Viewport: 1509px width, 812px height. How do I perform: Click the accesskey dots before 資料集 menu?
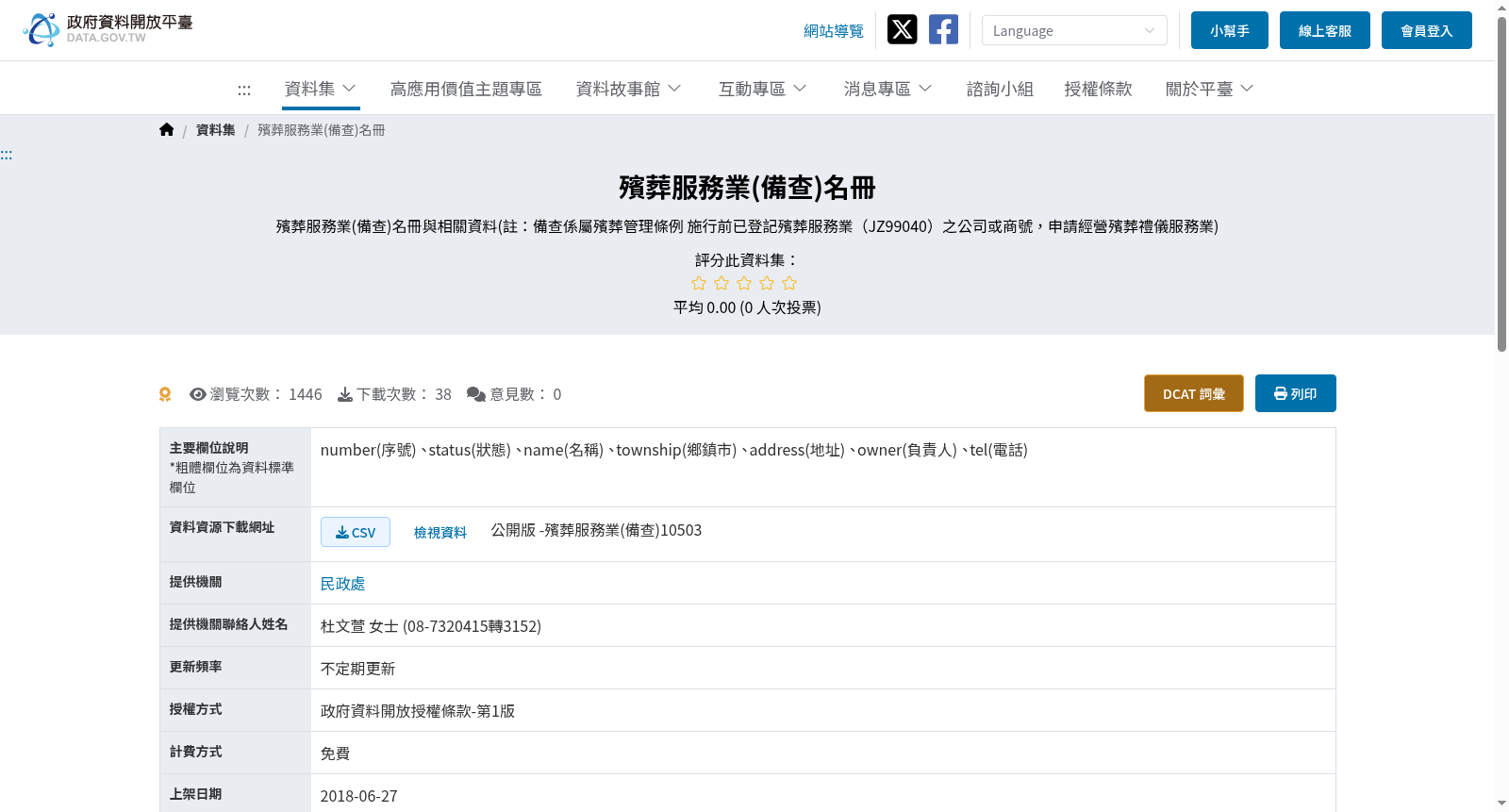tap(244, 91)
